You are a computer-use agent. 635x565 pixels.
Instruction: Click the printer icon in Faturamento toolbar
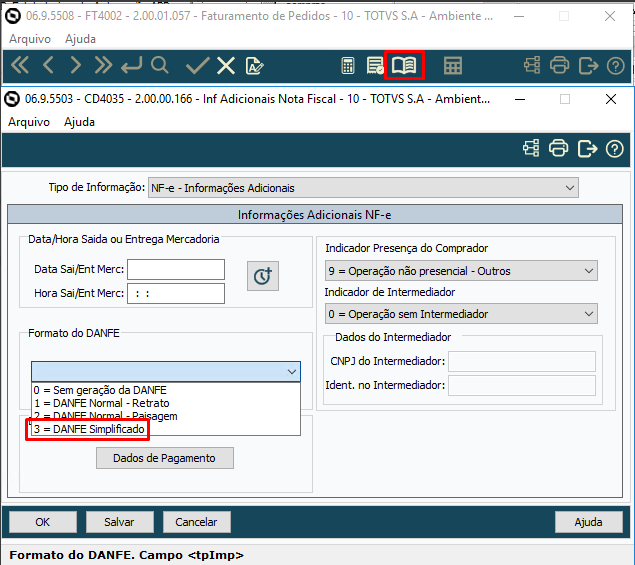[x=560, y=65]
